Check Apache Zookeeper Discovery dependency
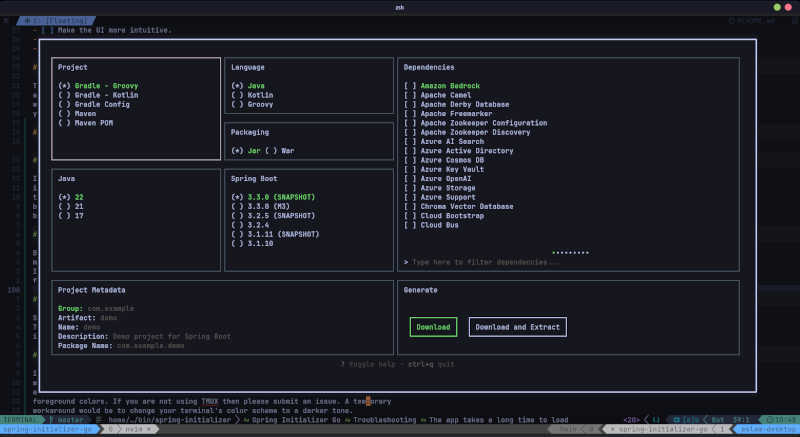 point(467,132)
